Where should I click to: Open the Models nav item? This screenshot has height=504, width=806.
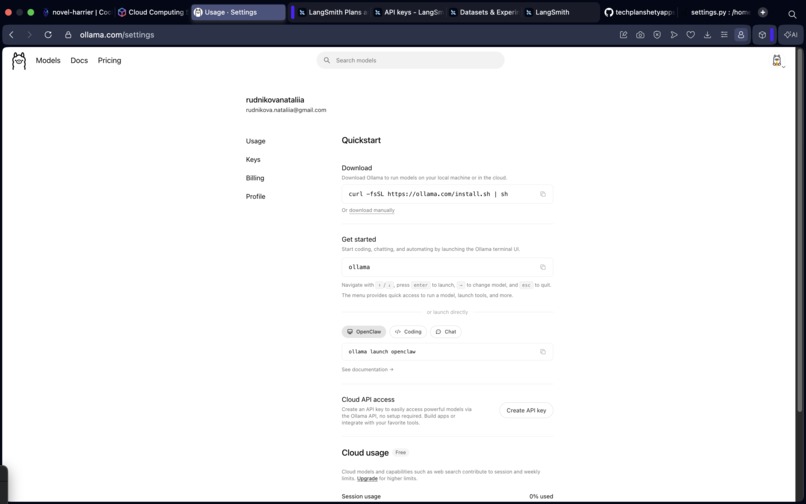[x=48, y=60]
